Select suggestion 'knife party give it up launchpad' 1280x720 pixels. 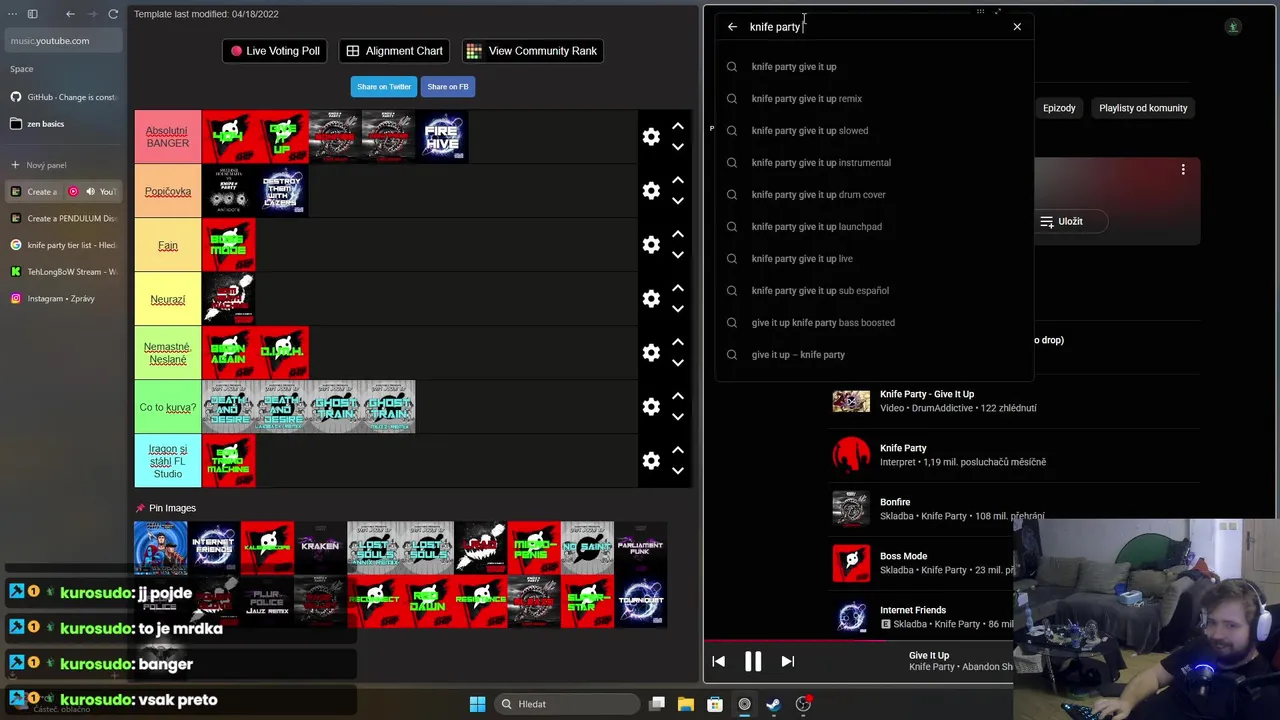pos(874,227)
